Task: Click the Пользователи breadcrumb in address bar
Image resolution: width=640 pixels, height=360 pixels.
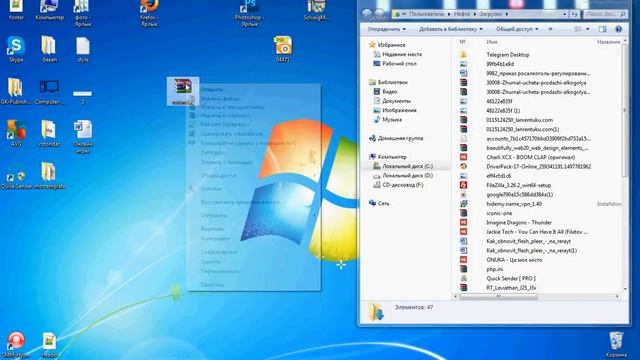Action: point(426,14)
